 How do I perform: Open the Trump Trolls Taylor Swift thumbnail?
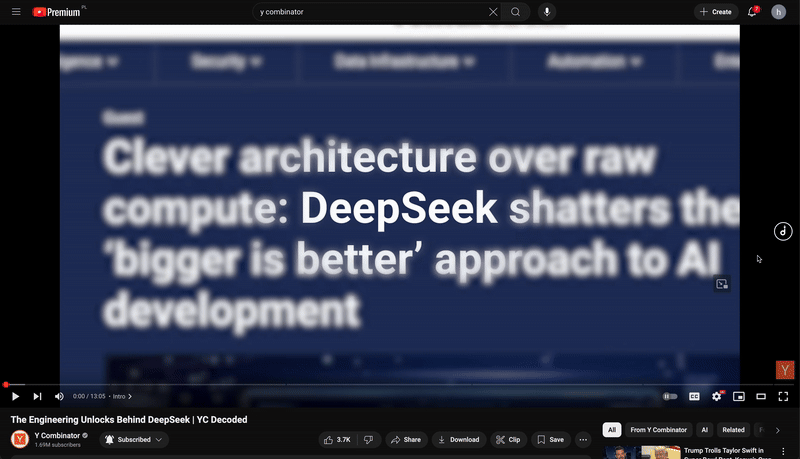[x=642, y=452]
